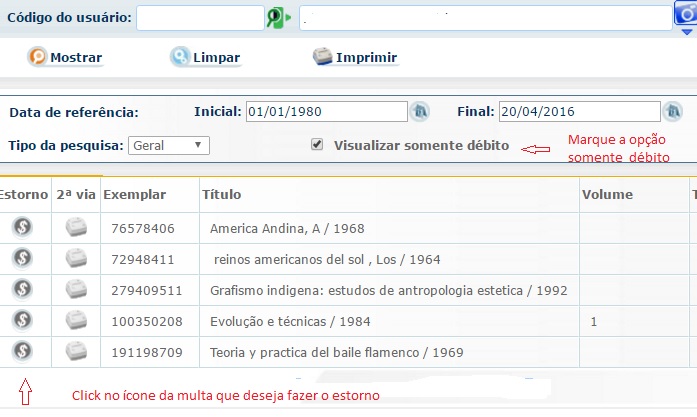Click the Volume column header
The width and height of the screenshot is (697, 417).
[x=606, y=194]
